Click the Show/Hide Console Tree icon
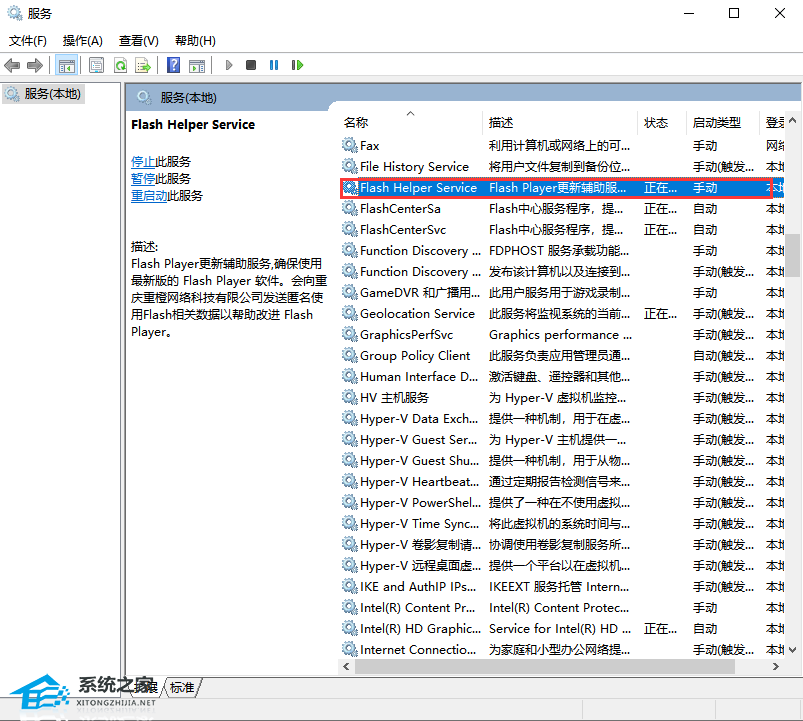The height and width of the screenshot is (721, 803). click(66, 65)
